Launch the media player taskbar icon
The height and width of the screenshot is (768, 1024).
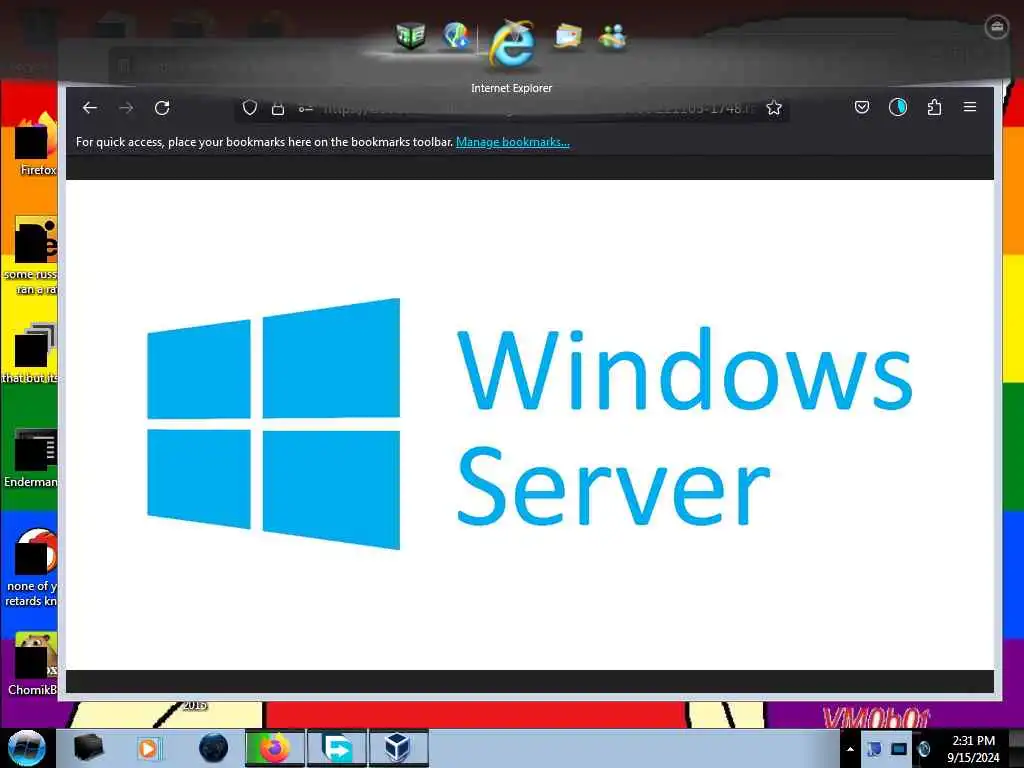coord(149,748)
